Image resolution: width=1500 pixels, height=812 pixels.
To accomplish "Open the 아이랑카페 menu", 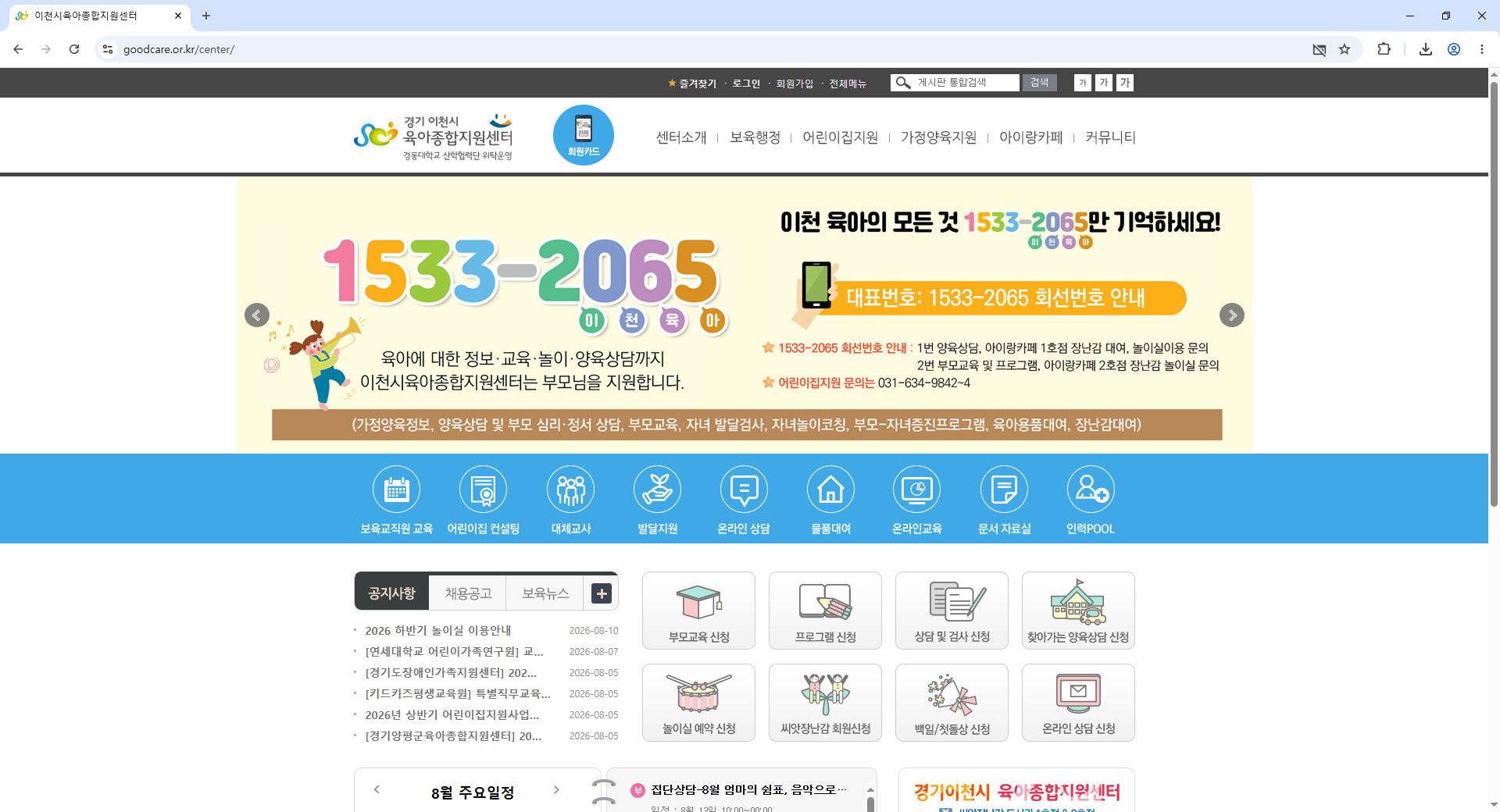I will click(1031, 137).
